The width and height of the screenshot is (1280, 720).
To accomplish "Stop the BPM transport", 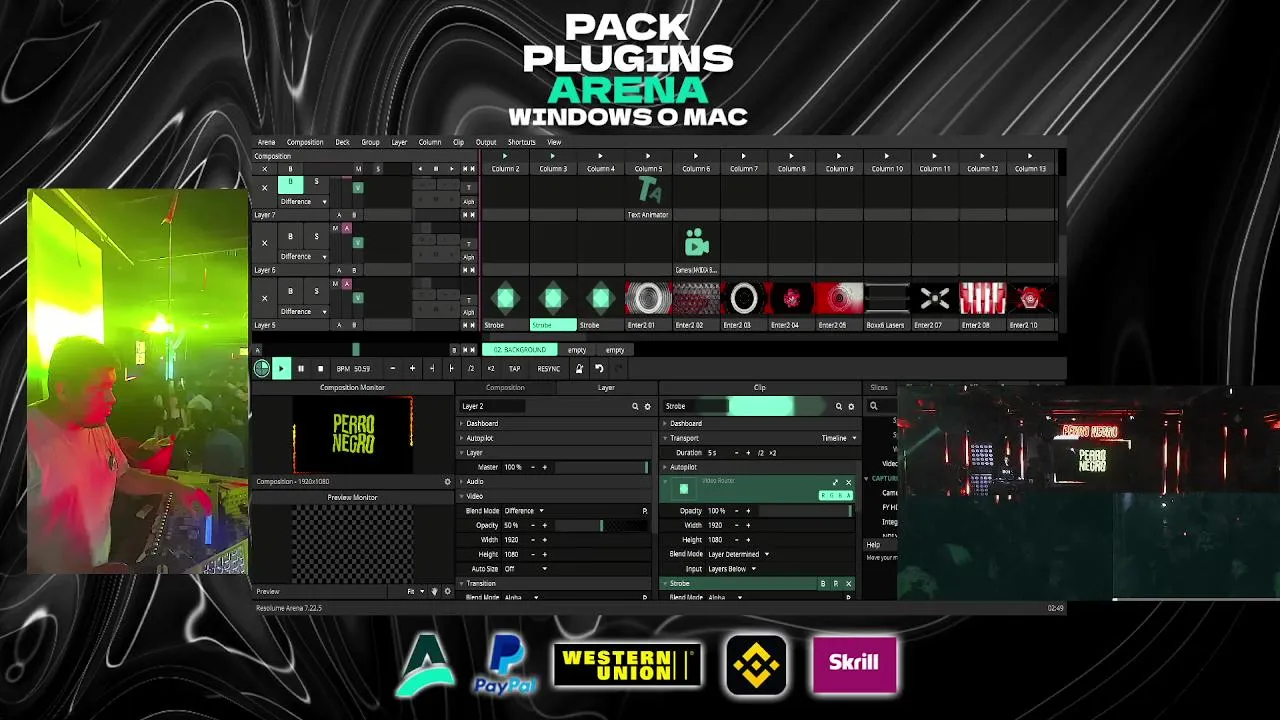I will pos(320,369).
